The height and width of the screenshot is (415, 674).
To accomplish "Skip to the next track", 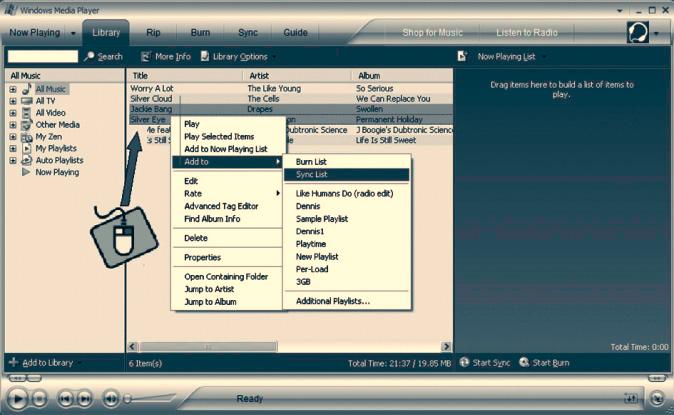I will [x=84, y=399].
